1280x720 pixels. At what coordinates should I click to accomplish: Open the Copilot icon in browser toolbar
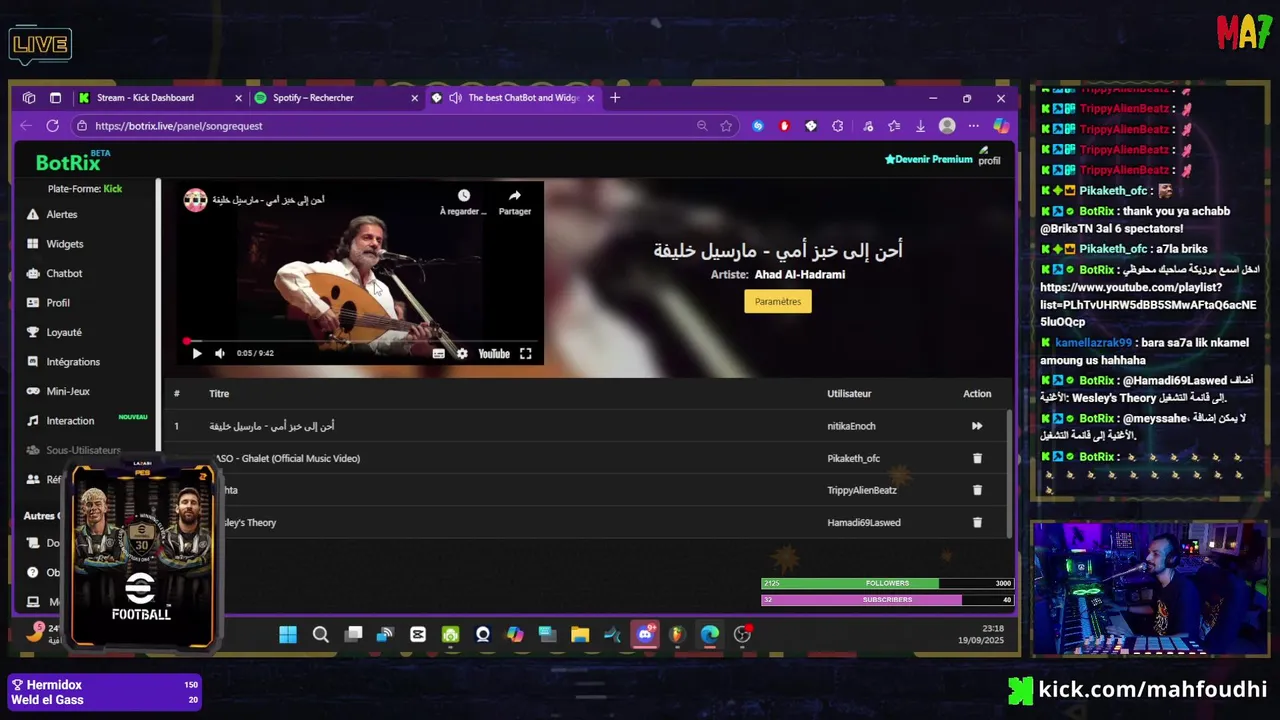[1000, 126]
